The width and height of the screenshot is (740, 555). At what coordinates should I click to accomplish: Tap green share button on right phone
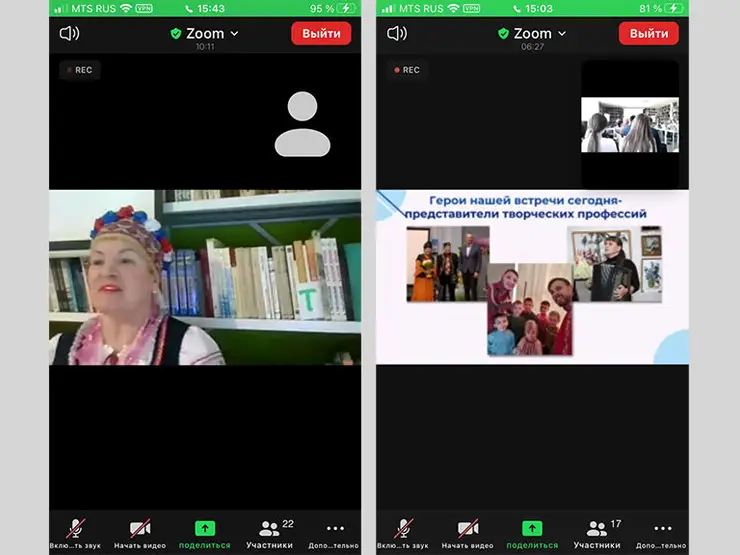click(x=532, y=532)
